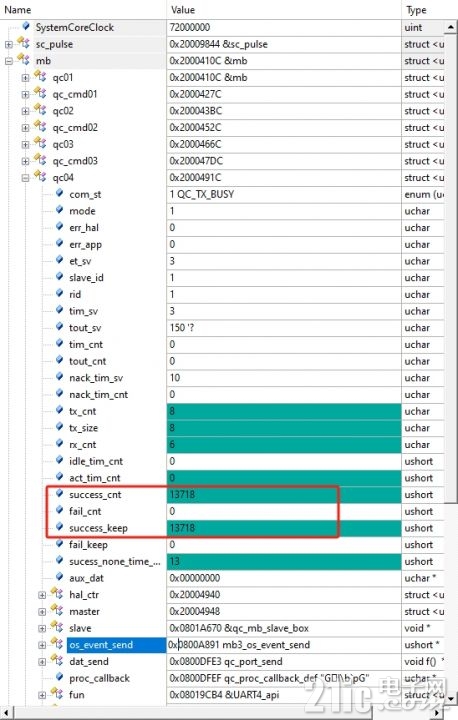Viewport: 458px width, 720px height.
Task: Click the slave_id member icon
Action: coord(59,276)
